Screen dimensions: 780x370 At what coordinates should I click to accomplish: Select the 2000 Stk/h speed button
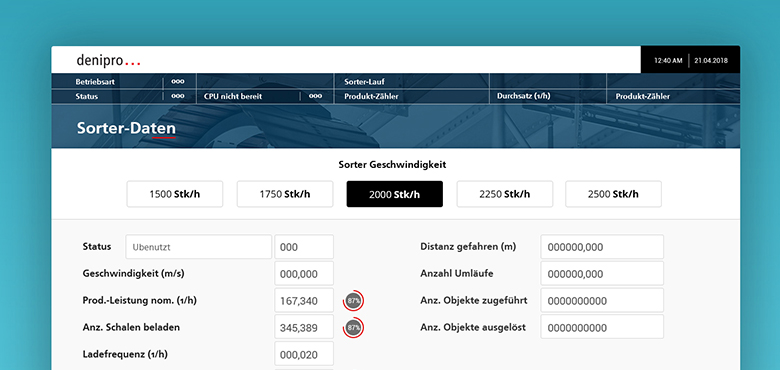pos(394,194)
